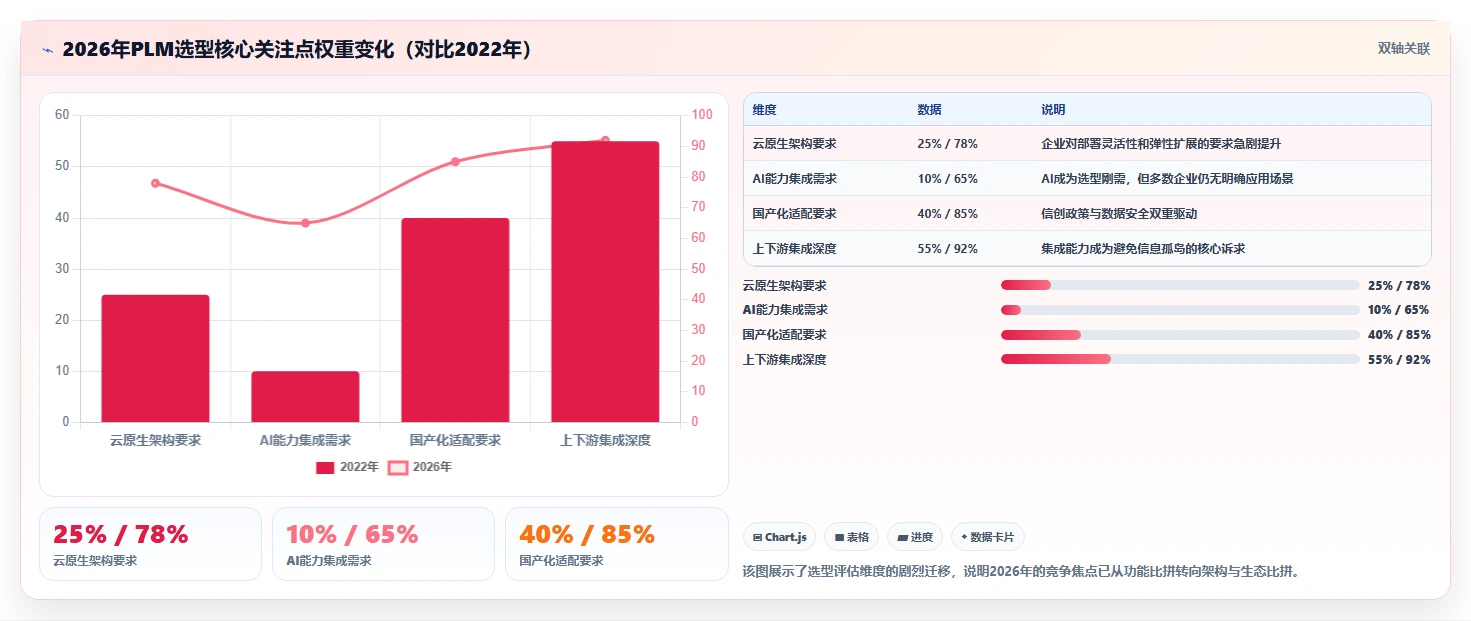Click the 云原生架构要求 progress bar
This screenshot has height=621, width=1471.
coord(1180,285)
